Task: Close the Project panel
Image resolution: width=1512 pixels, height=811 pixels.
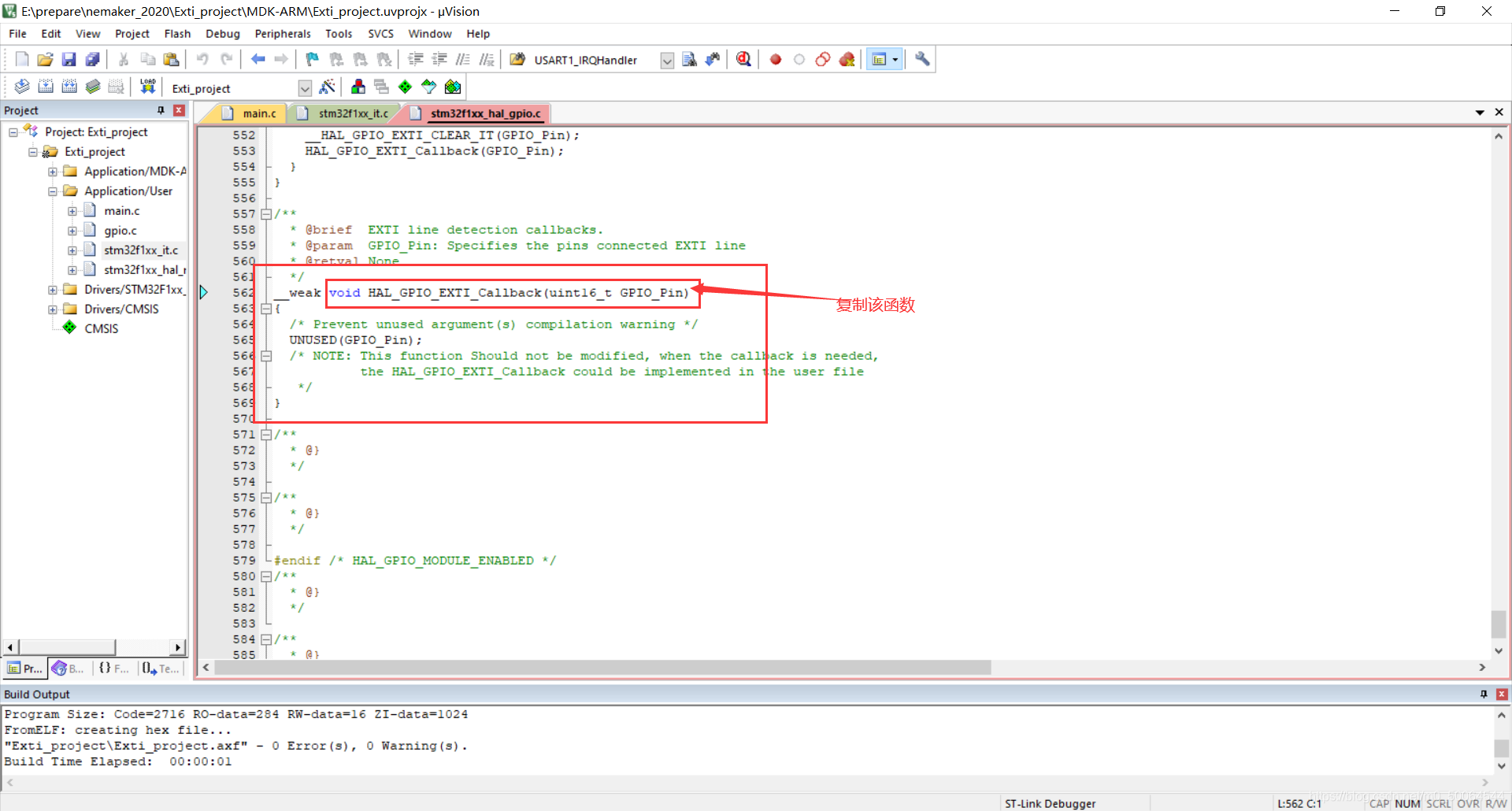Action: click(x=179, y=110)
